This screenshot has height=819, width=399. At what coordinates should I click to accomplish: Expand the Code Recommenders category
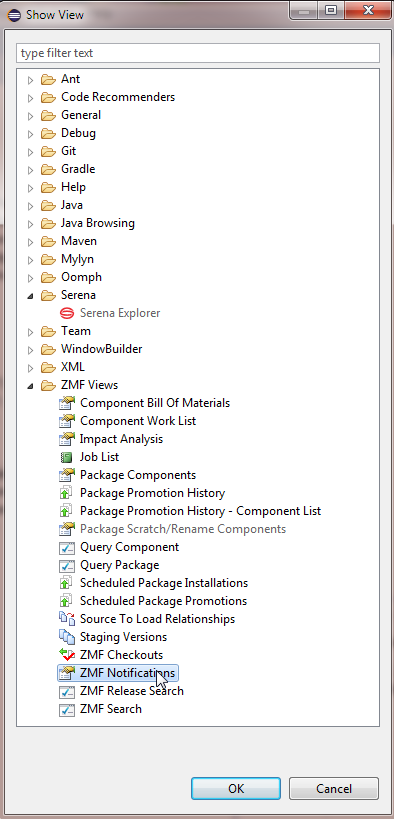[x=30, y=98]
